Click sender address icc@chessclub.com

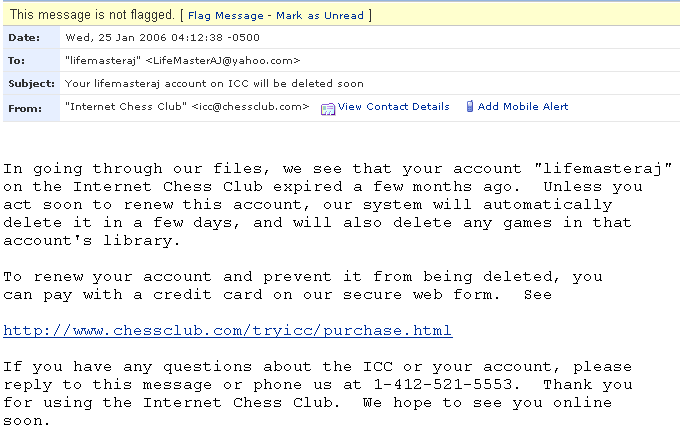point(250,107)
